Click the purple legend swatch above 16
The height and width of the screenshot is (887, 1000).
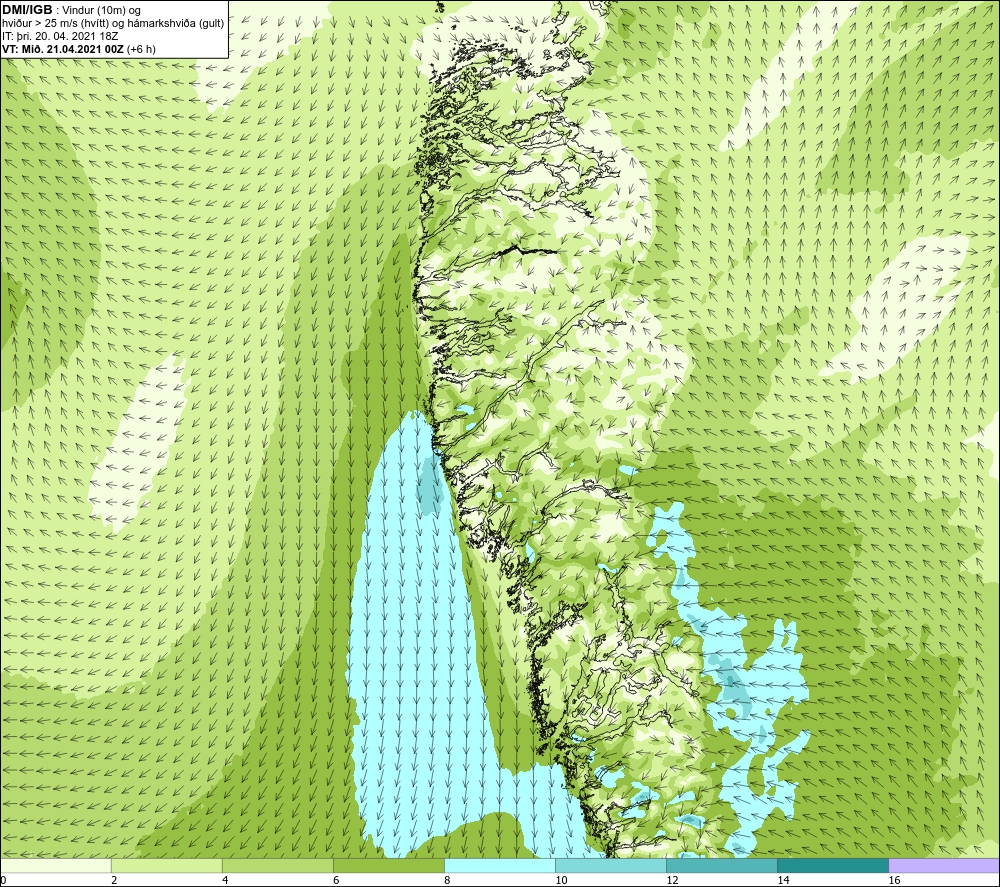pyautogui.click(x=944, y=865)
